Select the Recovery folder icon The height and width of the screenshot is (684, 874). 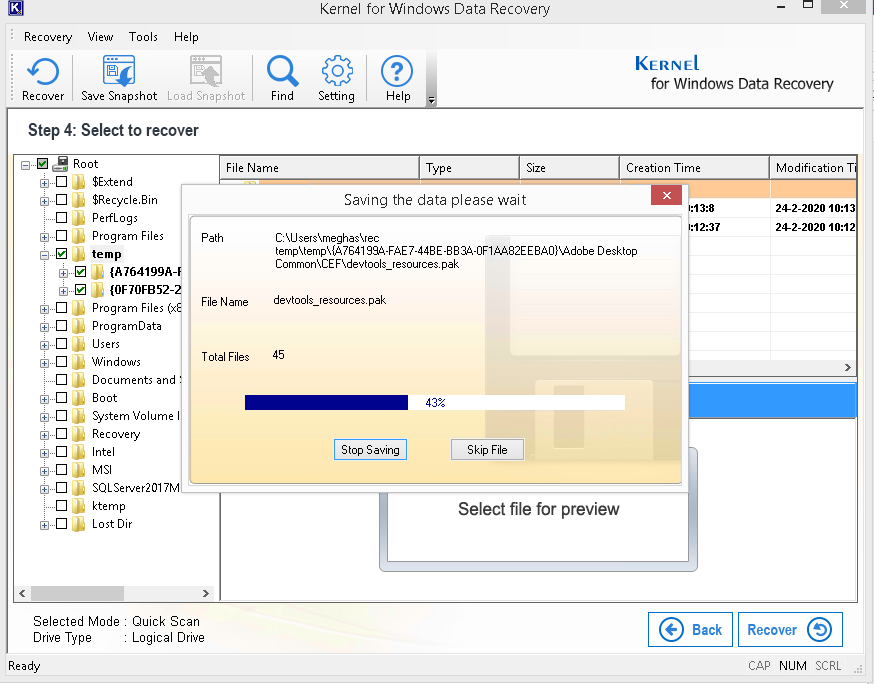point(79,434)
